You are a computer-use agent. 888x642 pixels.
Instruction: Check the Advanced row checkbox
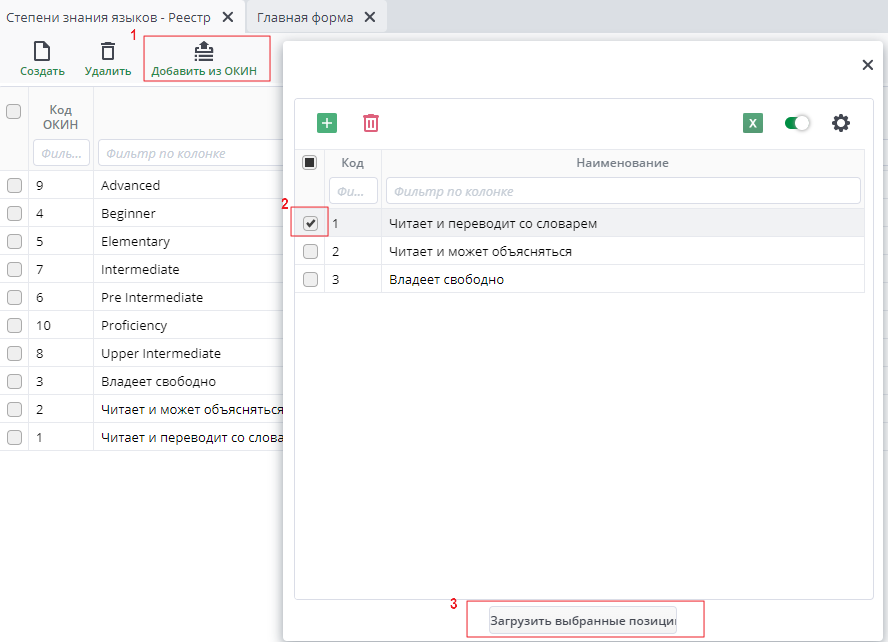point(14,185)
